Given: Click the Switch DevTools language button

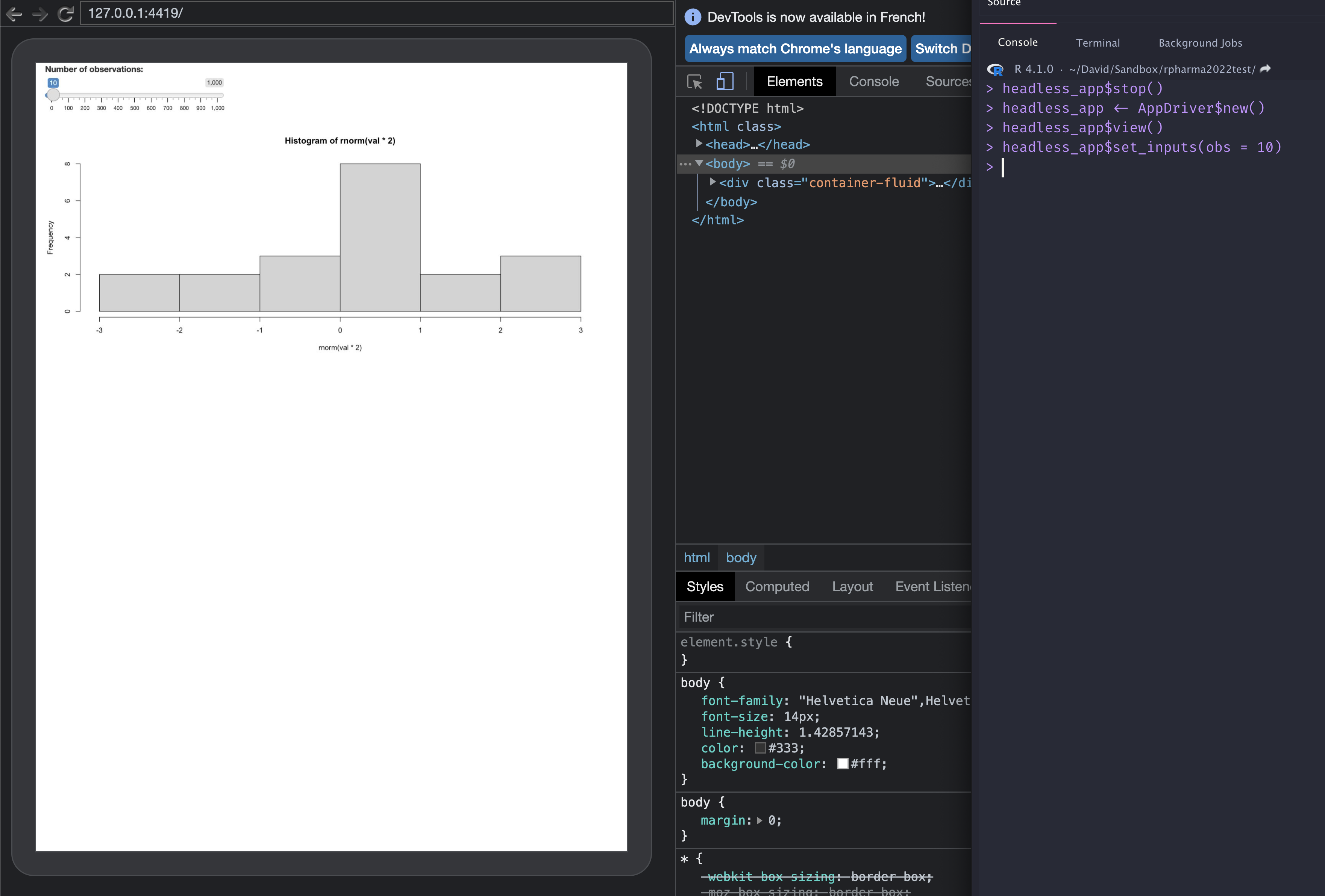Looking at the screenshot, I should (941, 49).
